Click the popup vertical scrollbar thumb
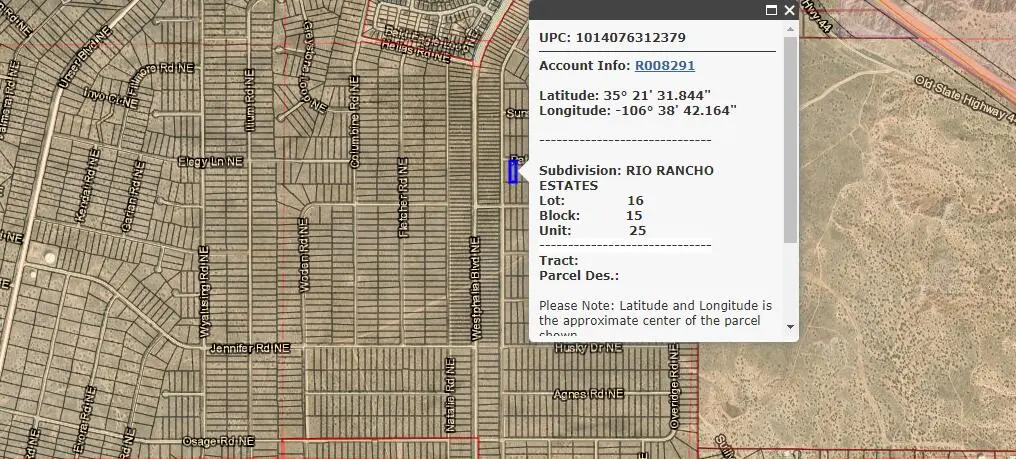 [790, 140]
